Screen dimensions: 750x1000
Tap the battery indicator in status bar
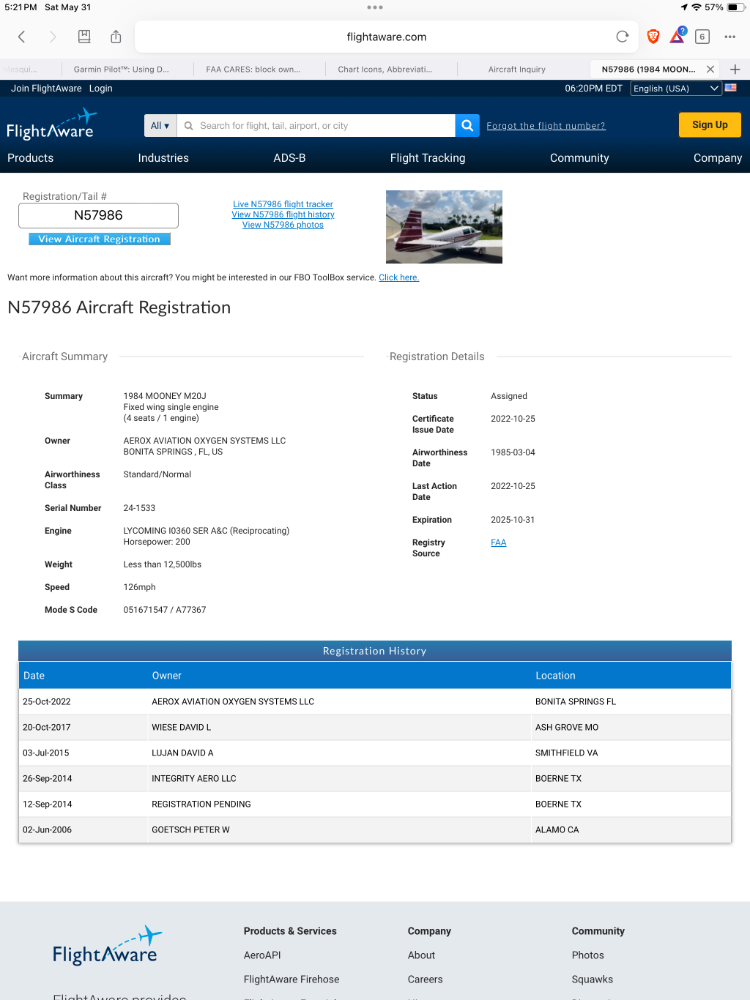click(736, 7)
